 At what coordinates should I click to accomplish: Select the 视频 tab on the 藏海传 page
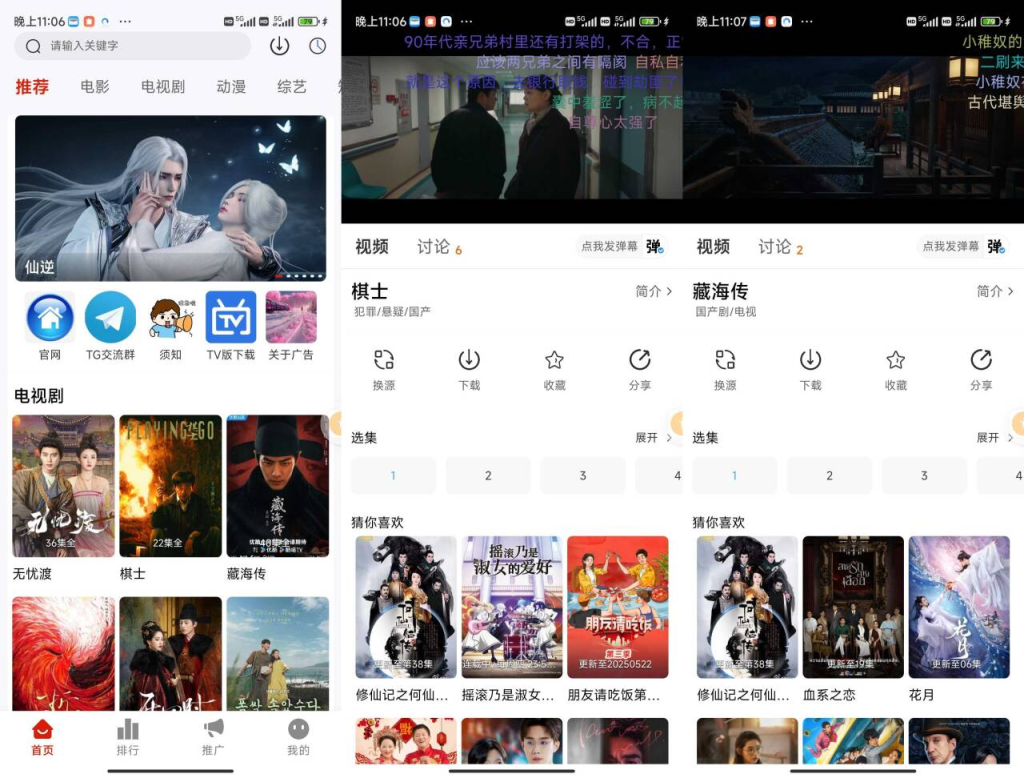tap(713, 246)
